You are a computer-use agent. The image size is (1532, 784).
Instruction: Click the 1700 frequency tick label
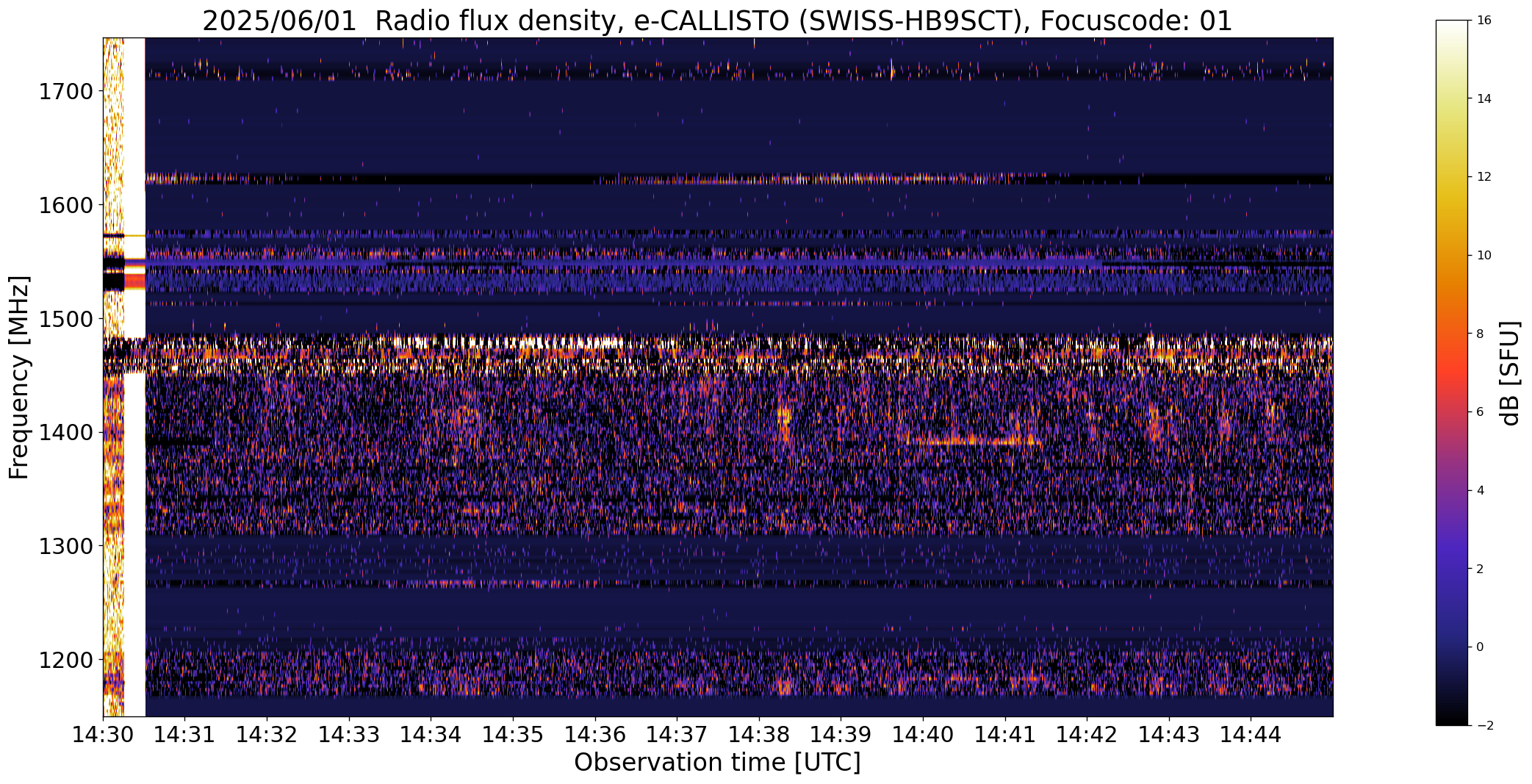[x=65, y=92]
